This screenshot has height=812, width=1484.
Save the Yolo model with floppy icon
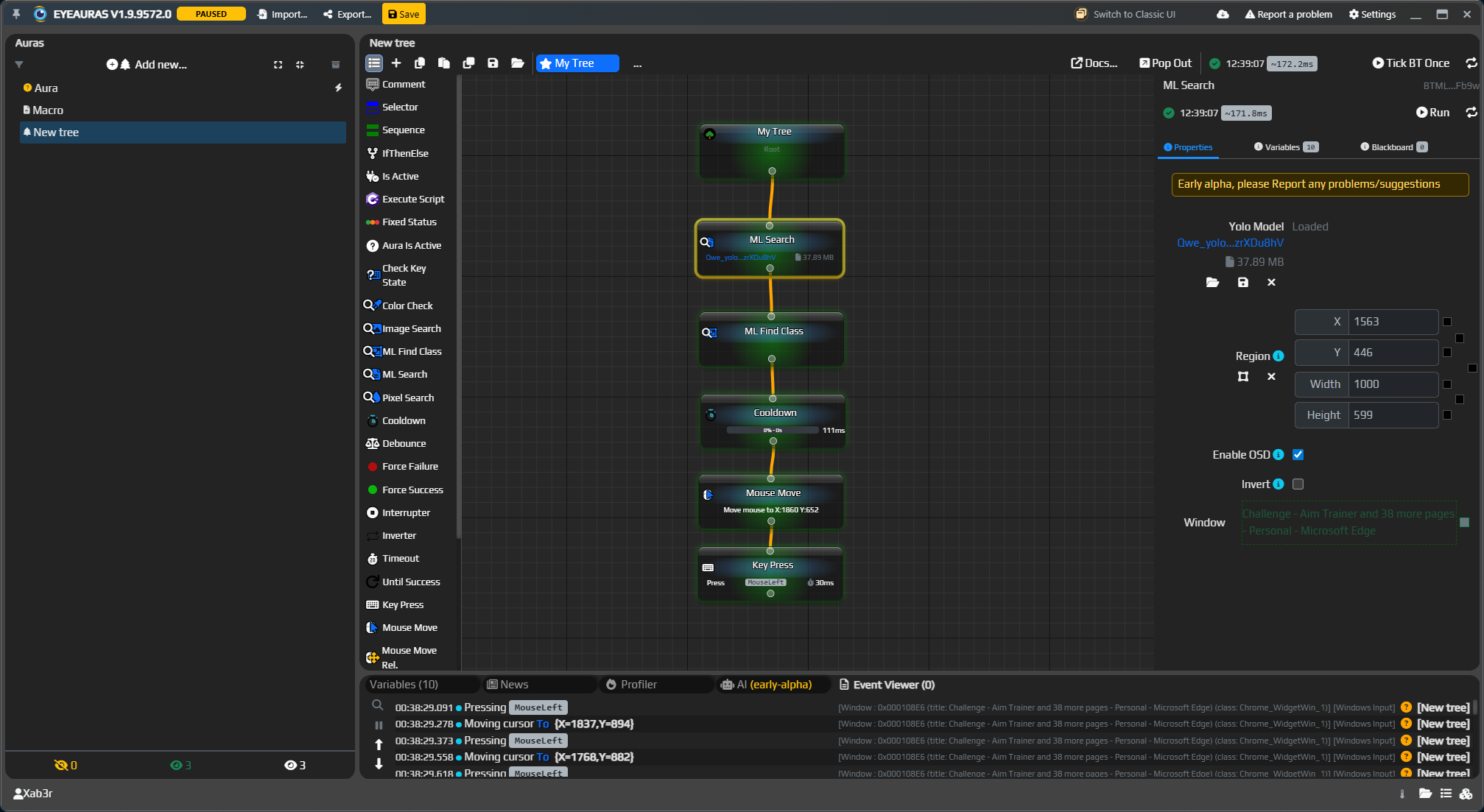click(x=1243, y=283)
